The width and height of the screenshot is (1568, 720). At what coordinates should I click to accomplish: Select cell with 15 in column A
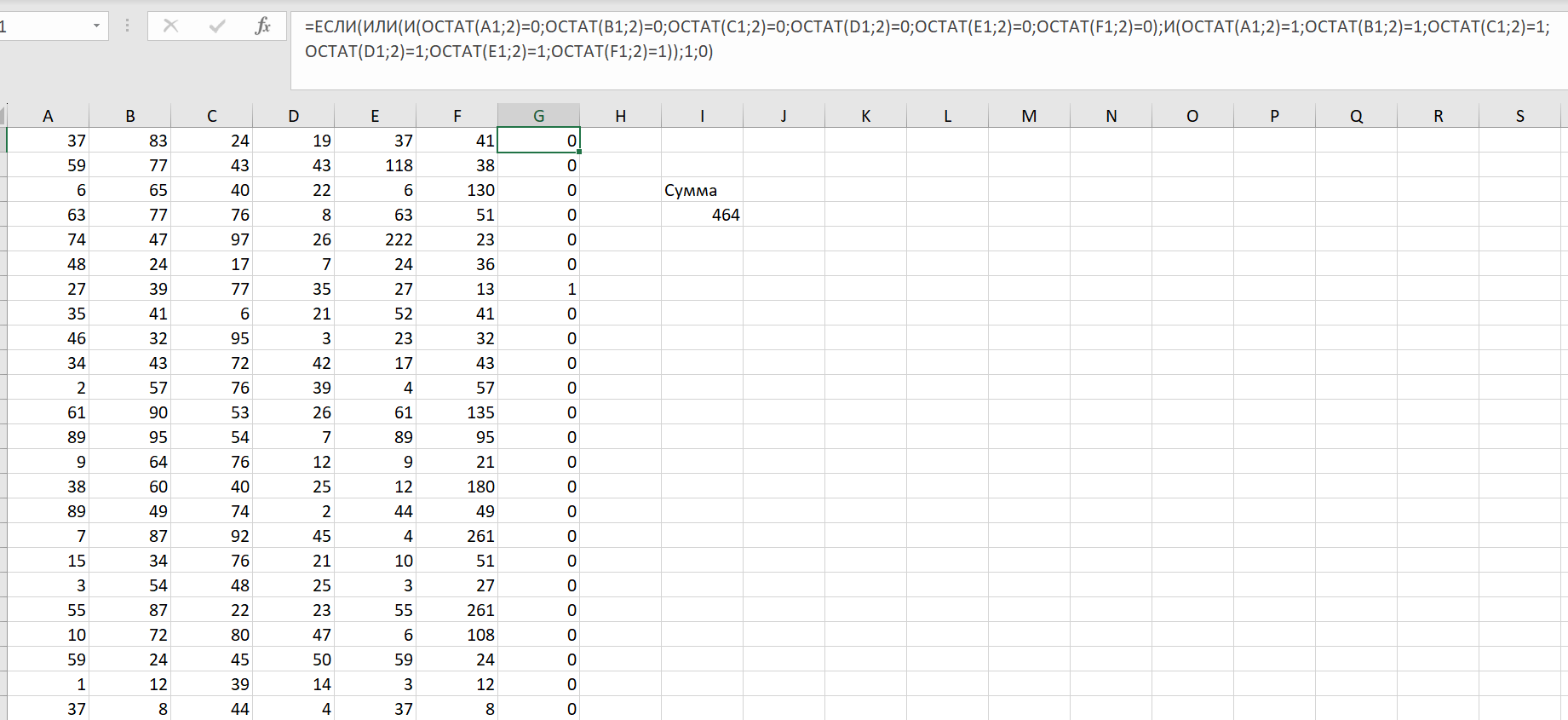click(x=48, y=561)
